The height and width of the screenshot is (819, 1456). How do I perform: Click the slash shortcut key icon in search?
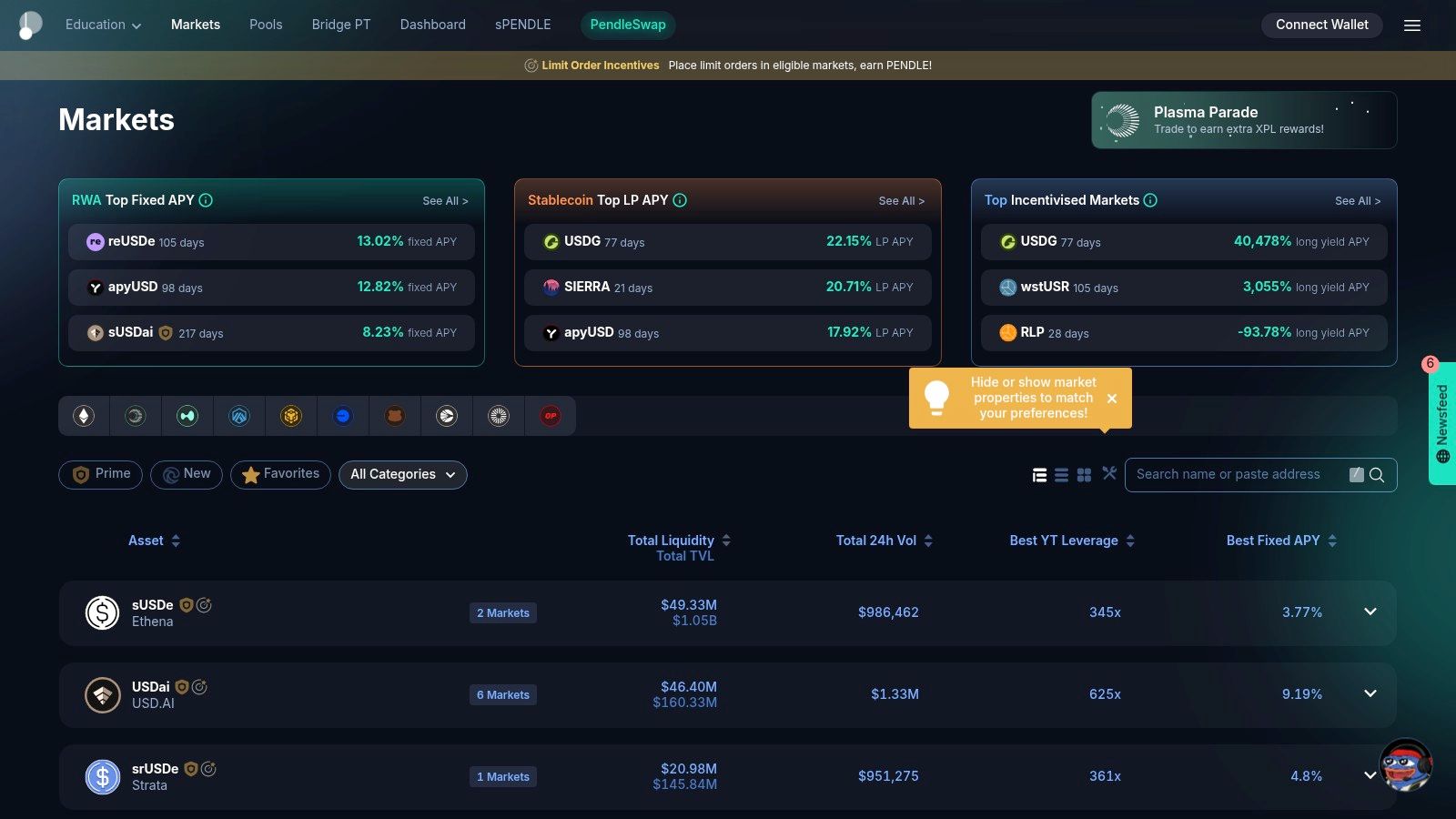[1357, 474]
